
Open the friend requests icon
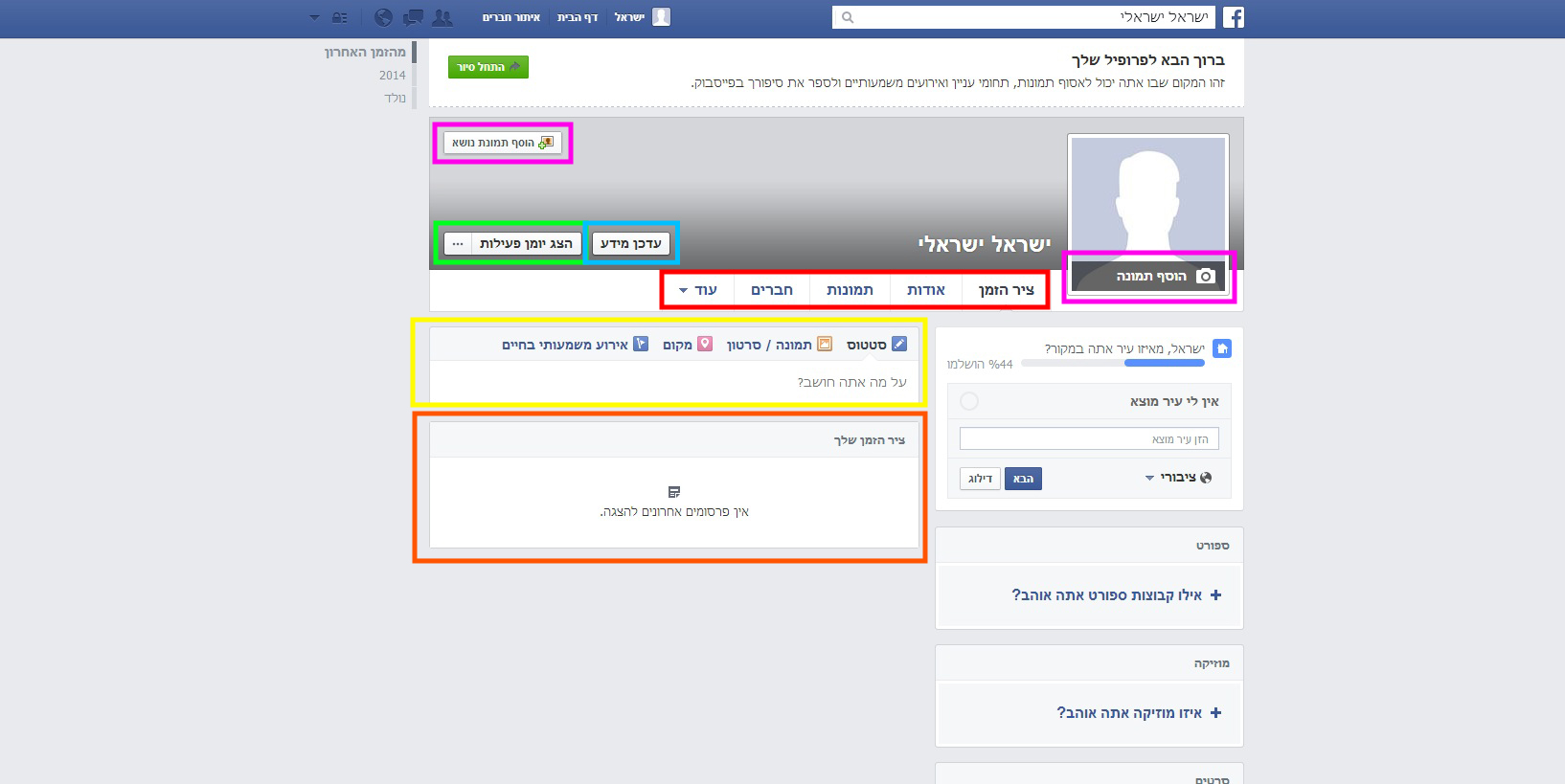[442, 17]
